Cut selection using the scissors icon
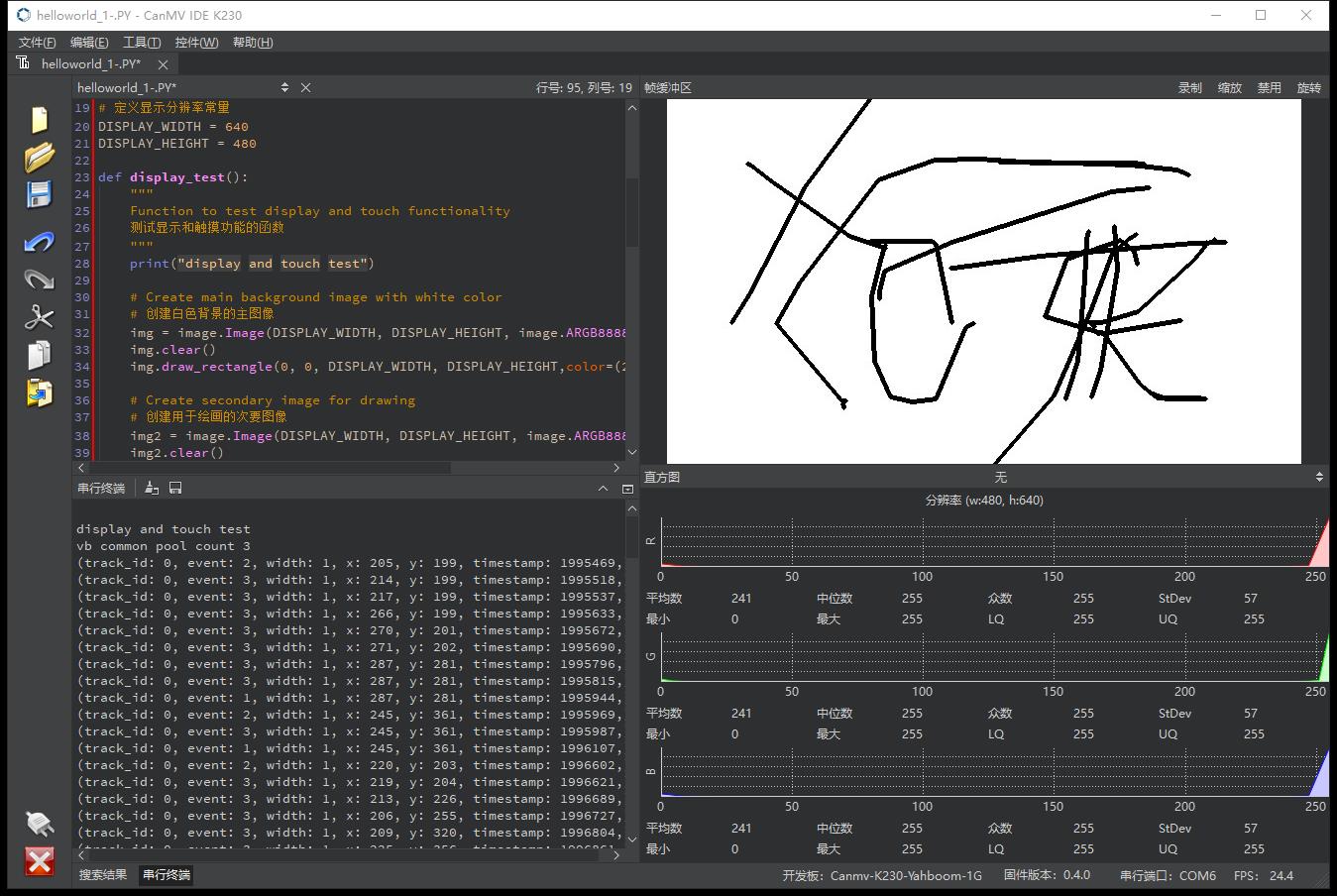 pos(39,317)
